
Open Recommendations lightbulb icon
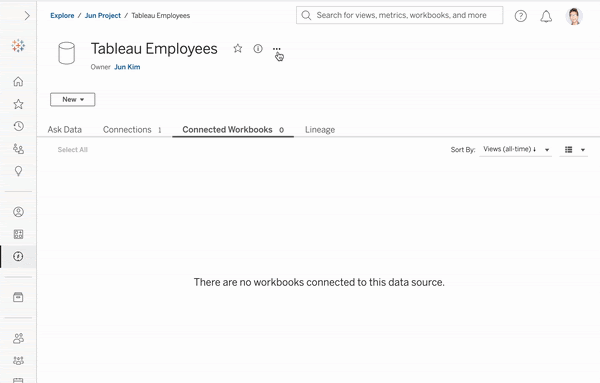[18, 171]
